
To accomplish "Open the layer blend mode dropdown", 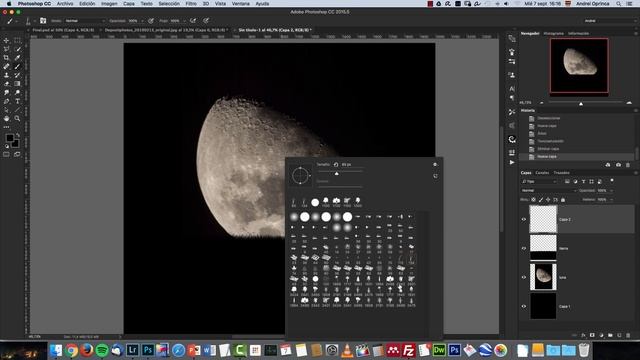I will click(548, 191).
